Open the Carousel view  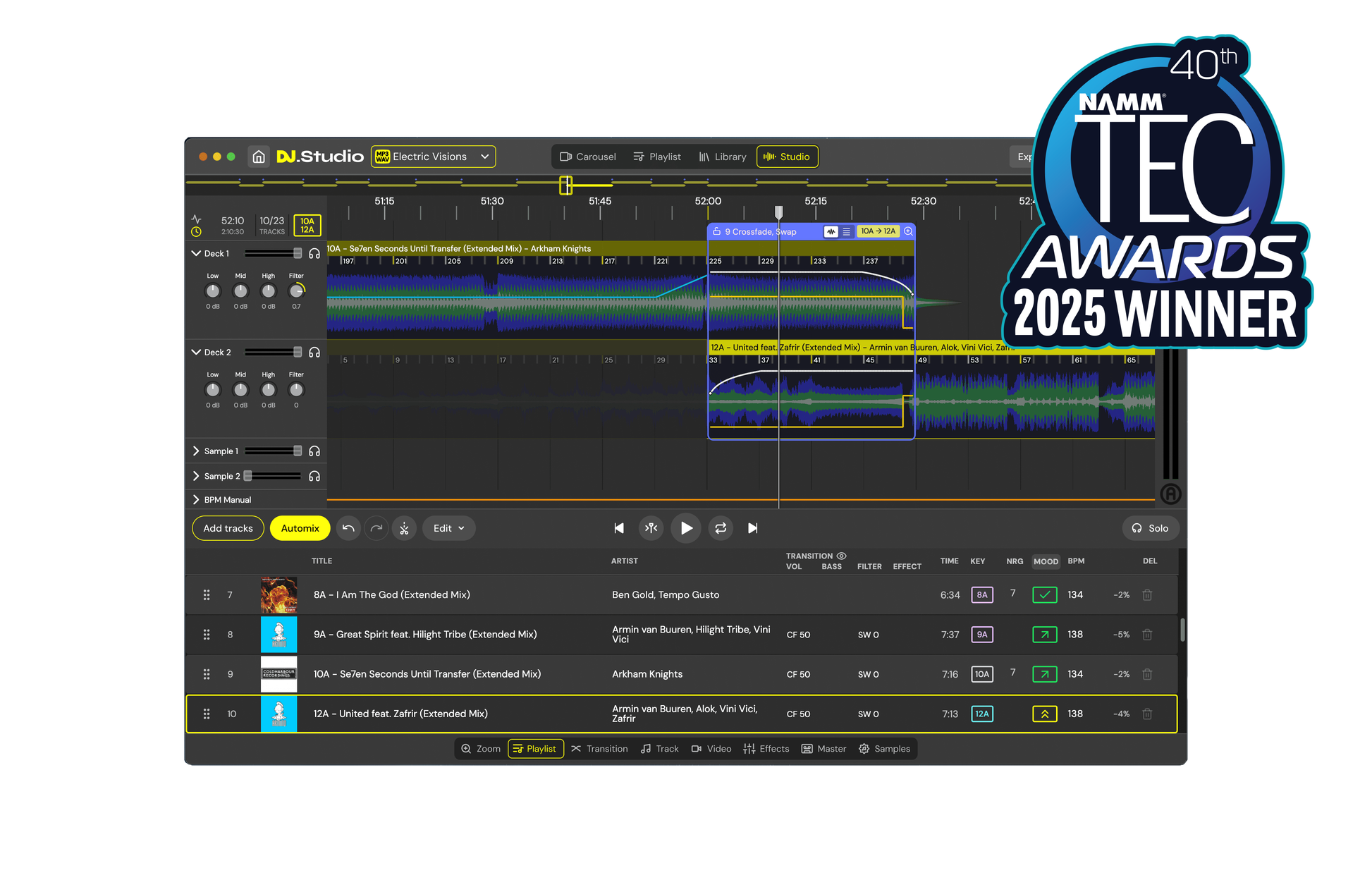coord(587,156)
